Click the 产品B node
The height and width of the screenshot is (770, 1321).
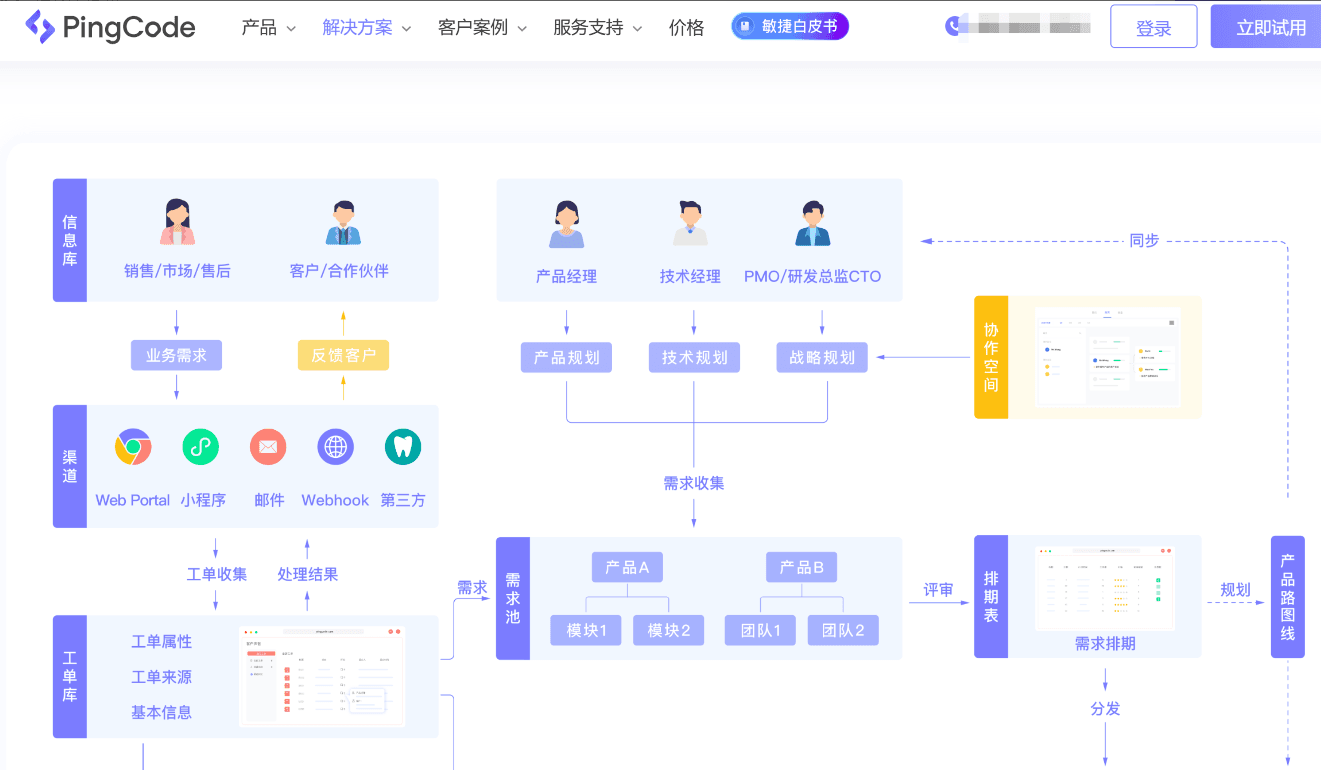(x=802, y=567)
